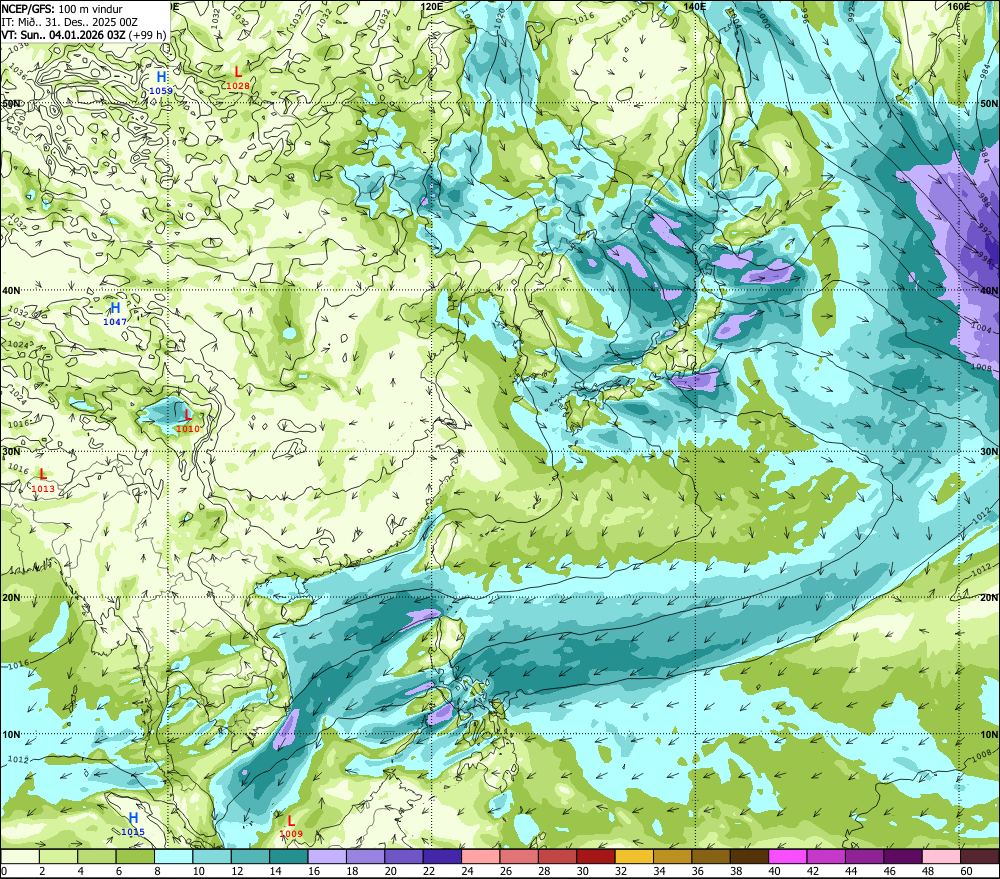Pick the deep indigo 22–24 legend swatch
The height and width of the screenshot is (879, 1000).
click(442, 856)
